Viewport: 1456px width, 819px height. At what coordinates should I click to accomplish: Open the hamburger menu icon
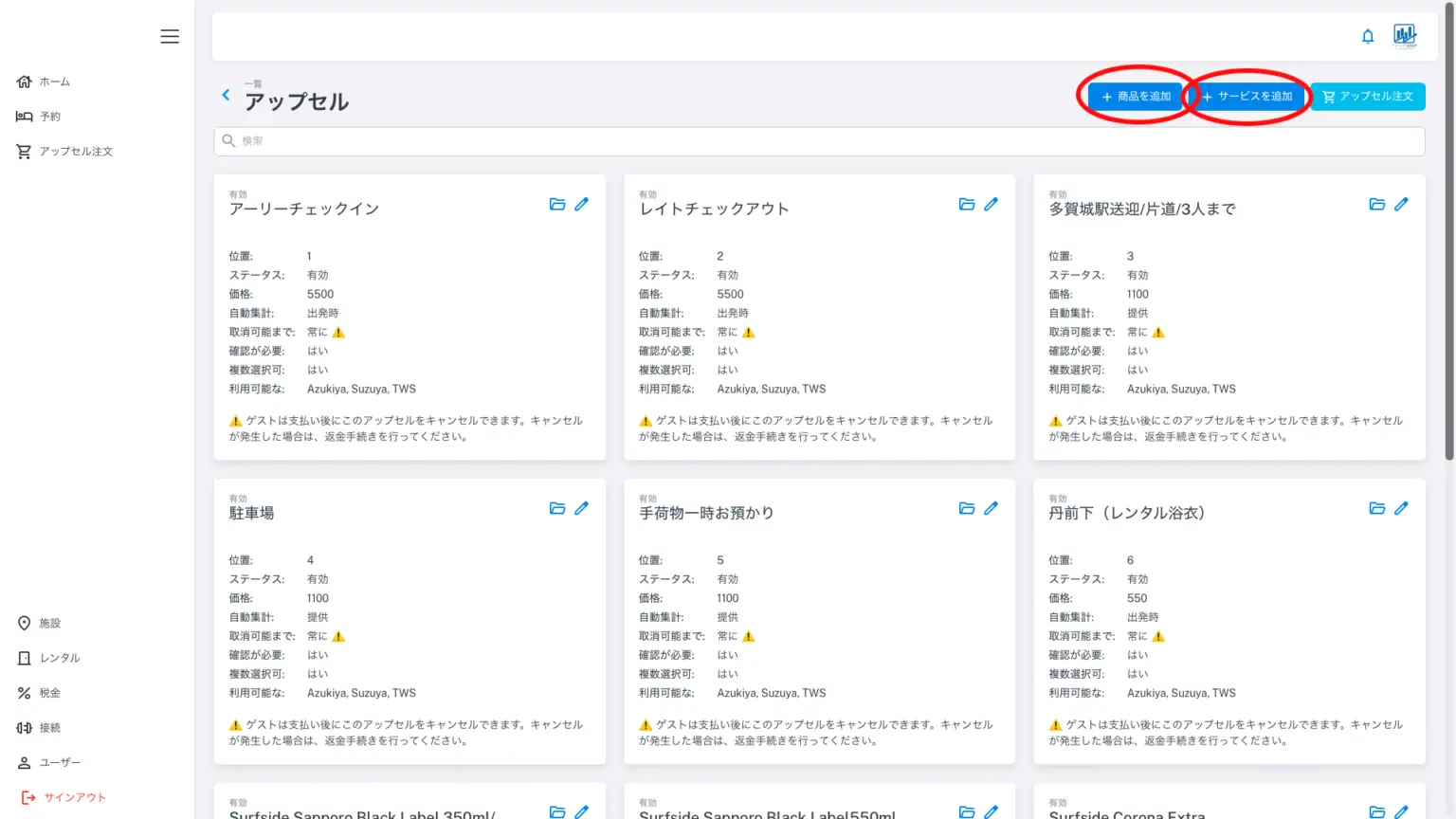tap(170, 36)
